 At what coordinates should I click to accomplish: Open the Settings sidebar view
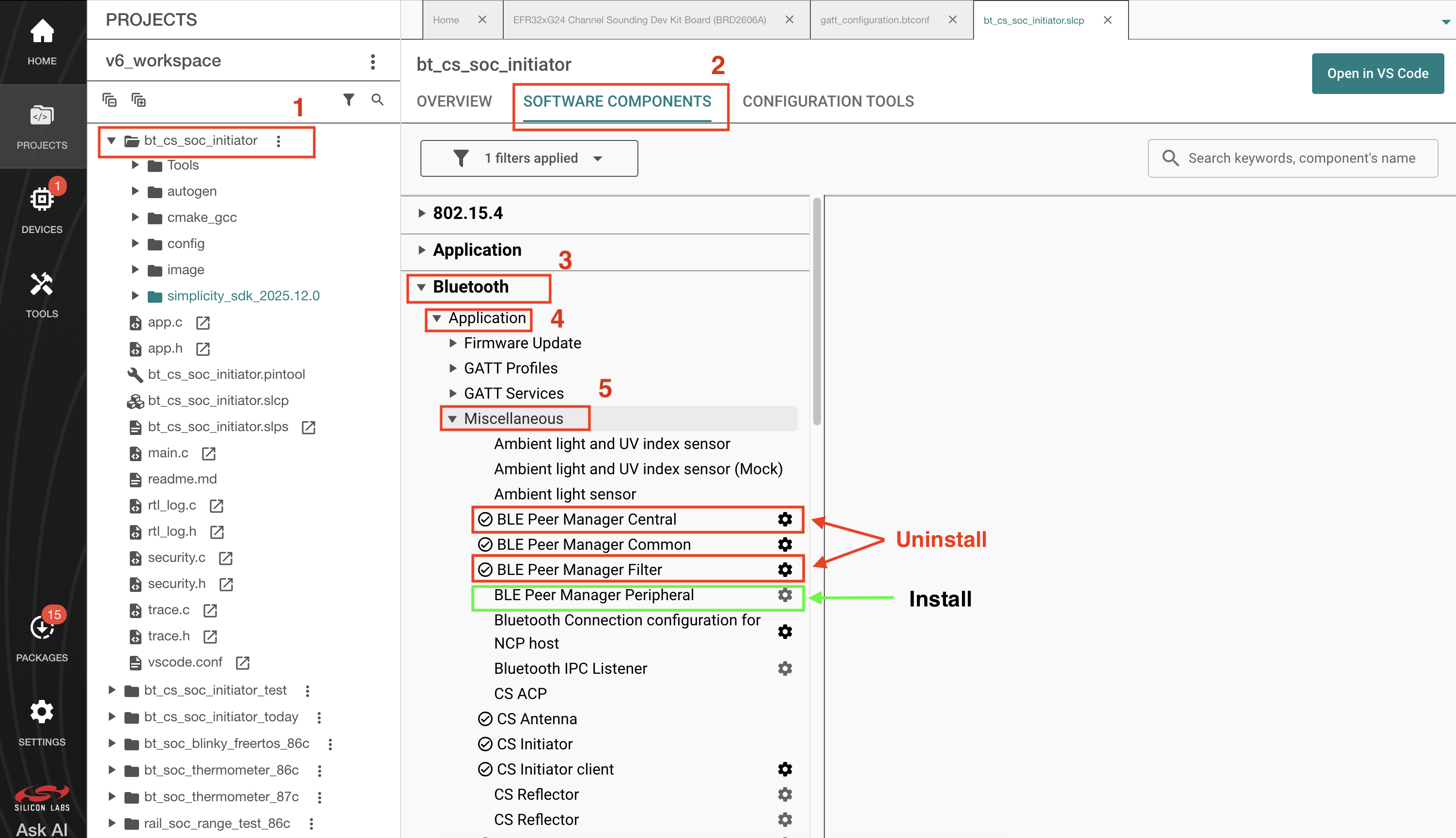42,722
